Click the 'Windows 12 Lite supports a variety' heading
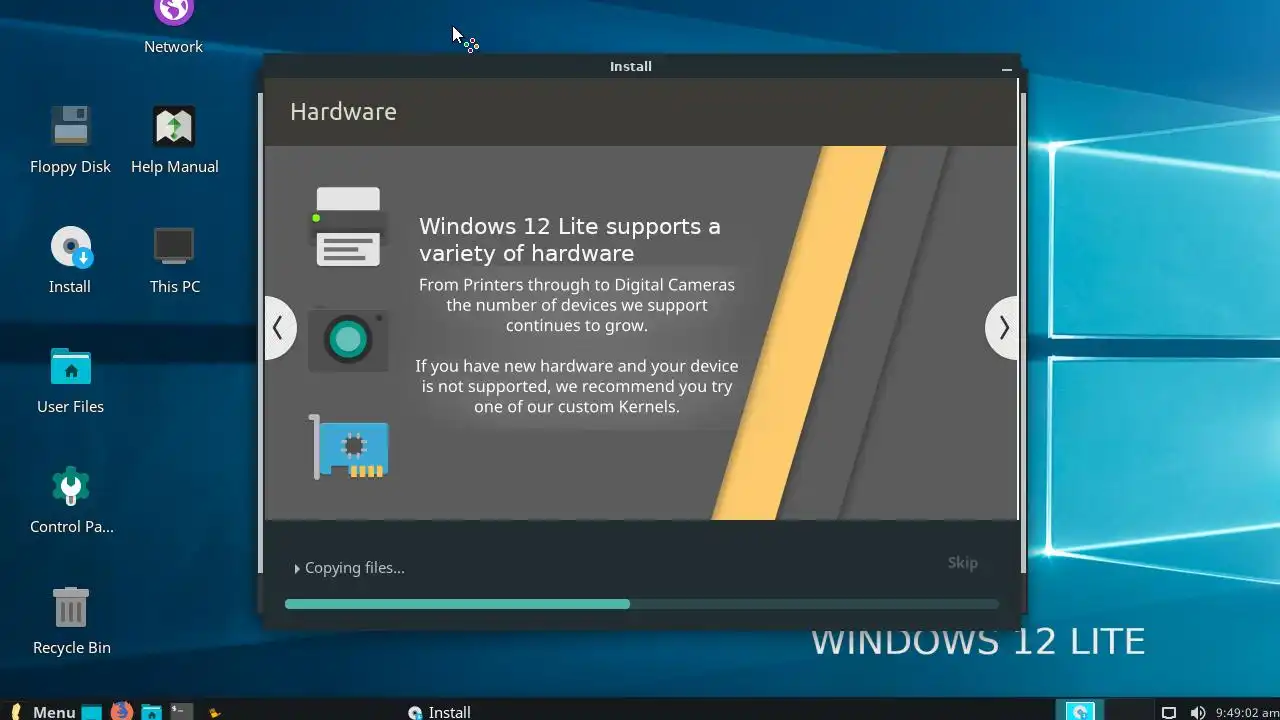Image resolution: width=1280 pixels, height=720 pixels. pyautogui.click(x=570, y=239)
